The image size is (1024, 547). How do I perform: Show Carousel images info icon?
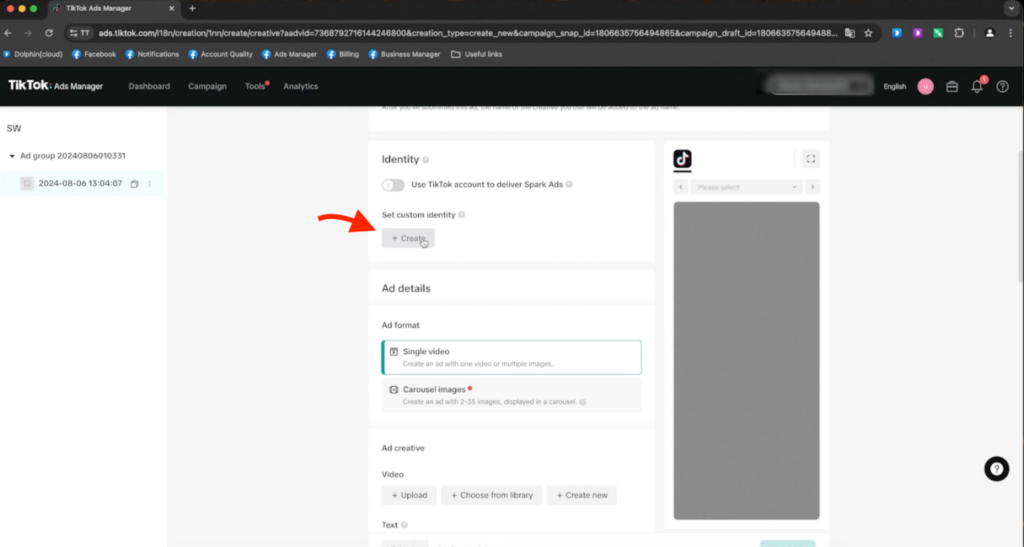(583, 402)
